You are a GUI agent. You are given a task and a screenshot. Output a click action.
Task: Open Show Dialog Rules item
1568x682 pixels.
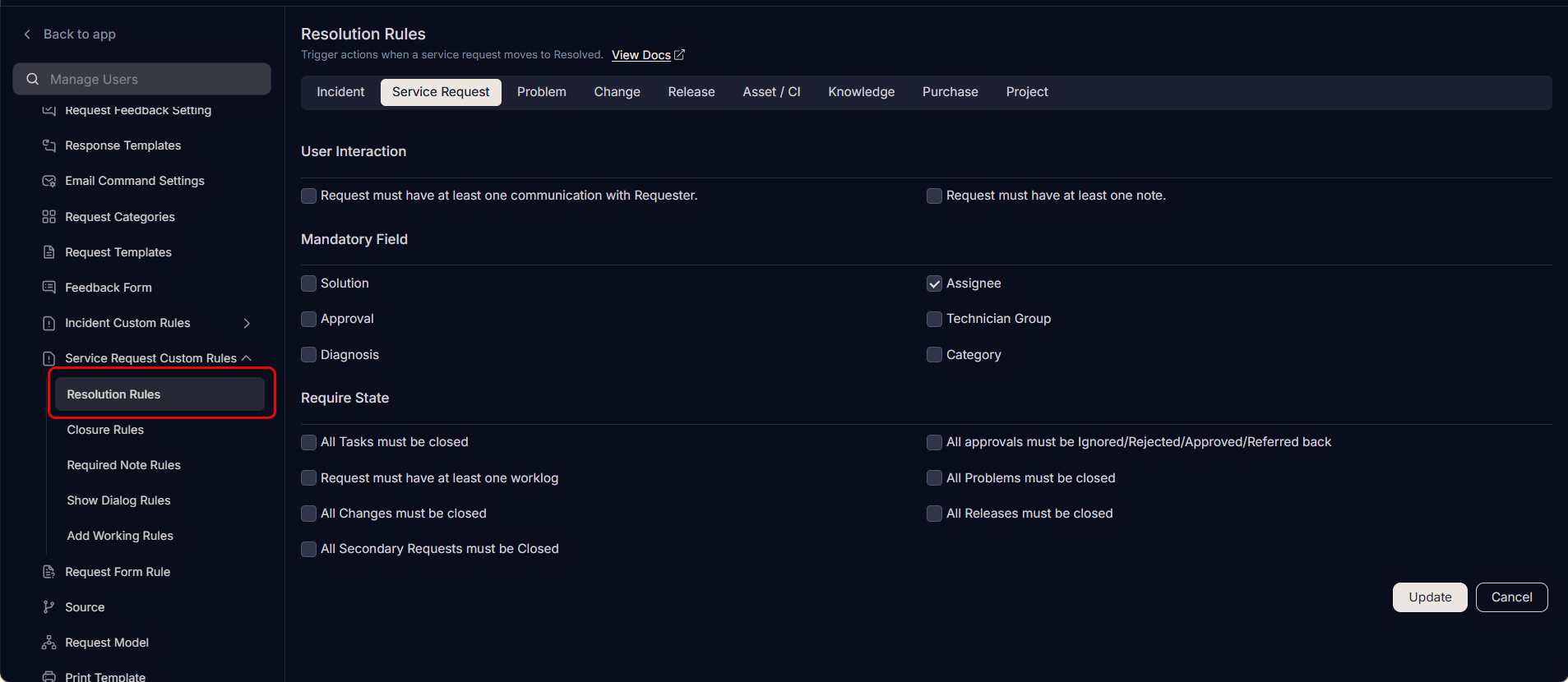click(x=118, y=500)
